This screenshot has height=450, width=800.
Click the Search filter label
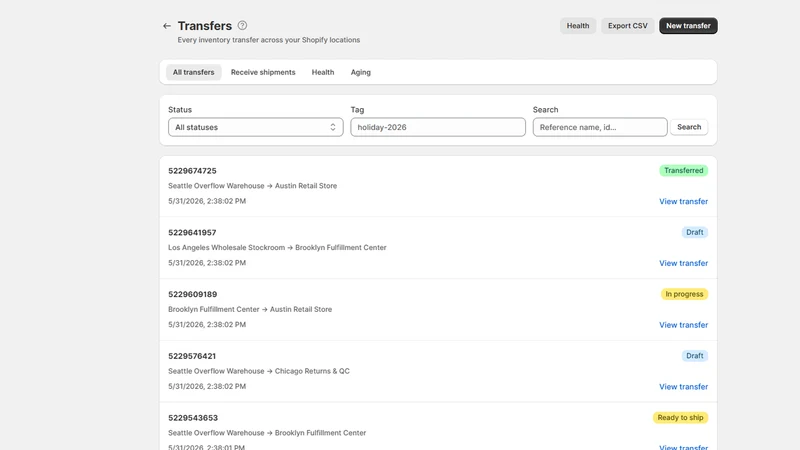pyautogui.click(x=545, y=110)
